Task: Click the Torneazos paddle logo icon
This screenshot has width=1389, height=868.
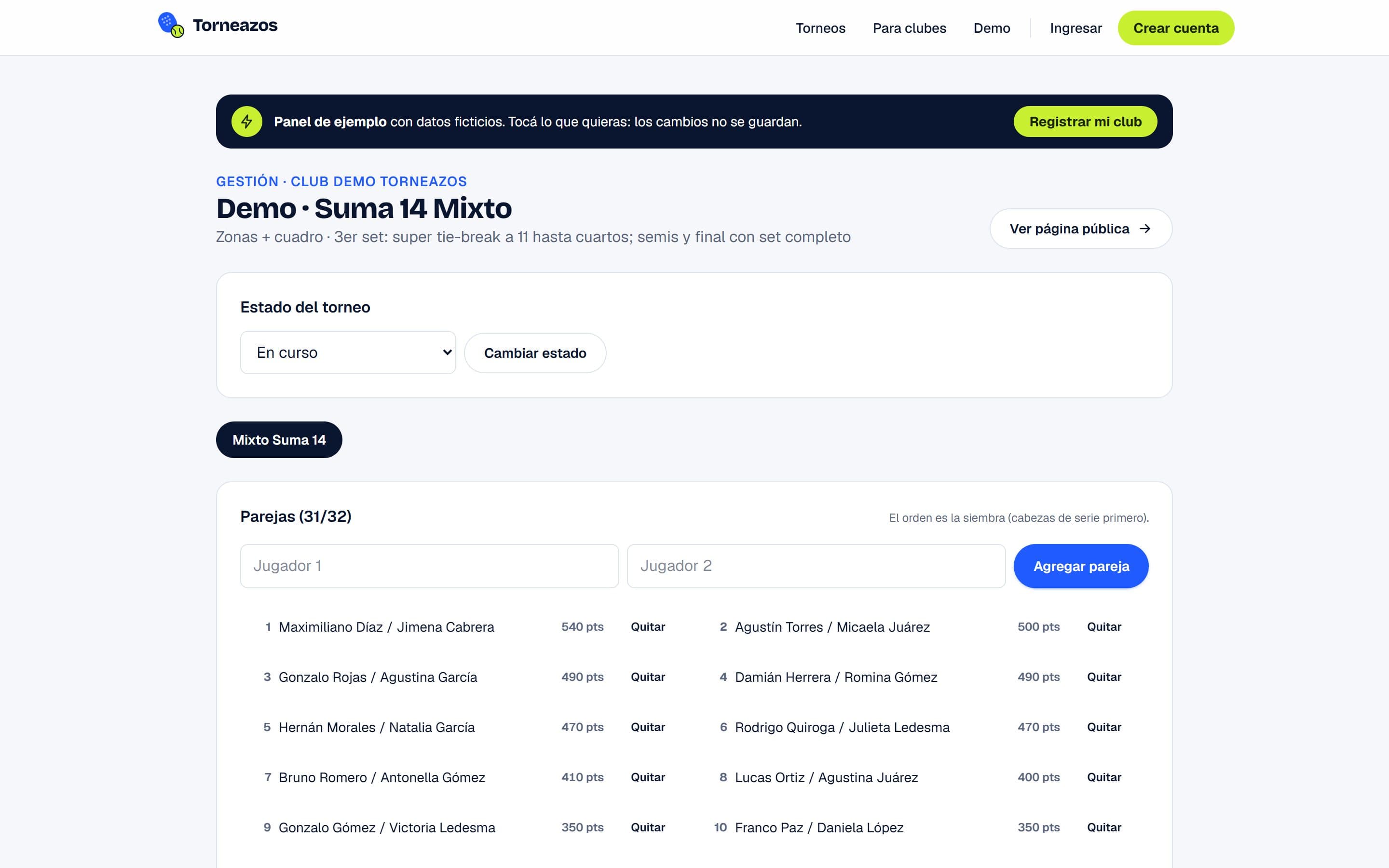Action: point(171,25)
